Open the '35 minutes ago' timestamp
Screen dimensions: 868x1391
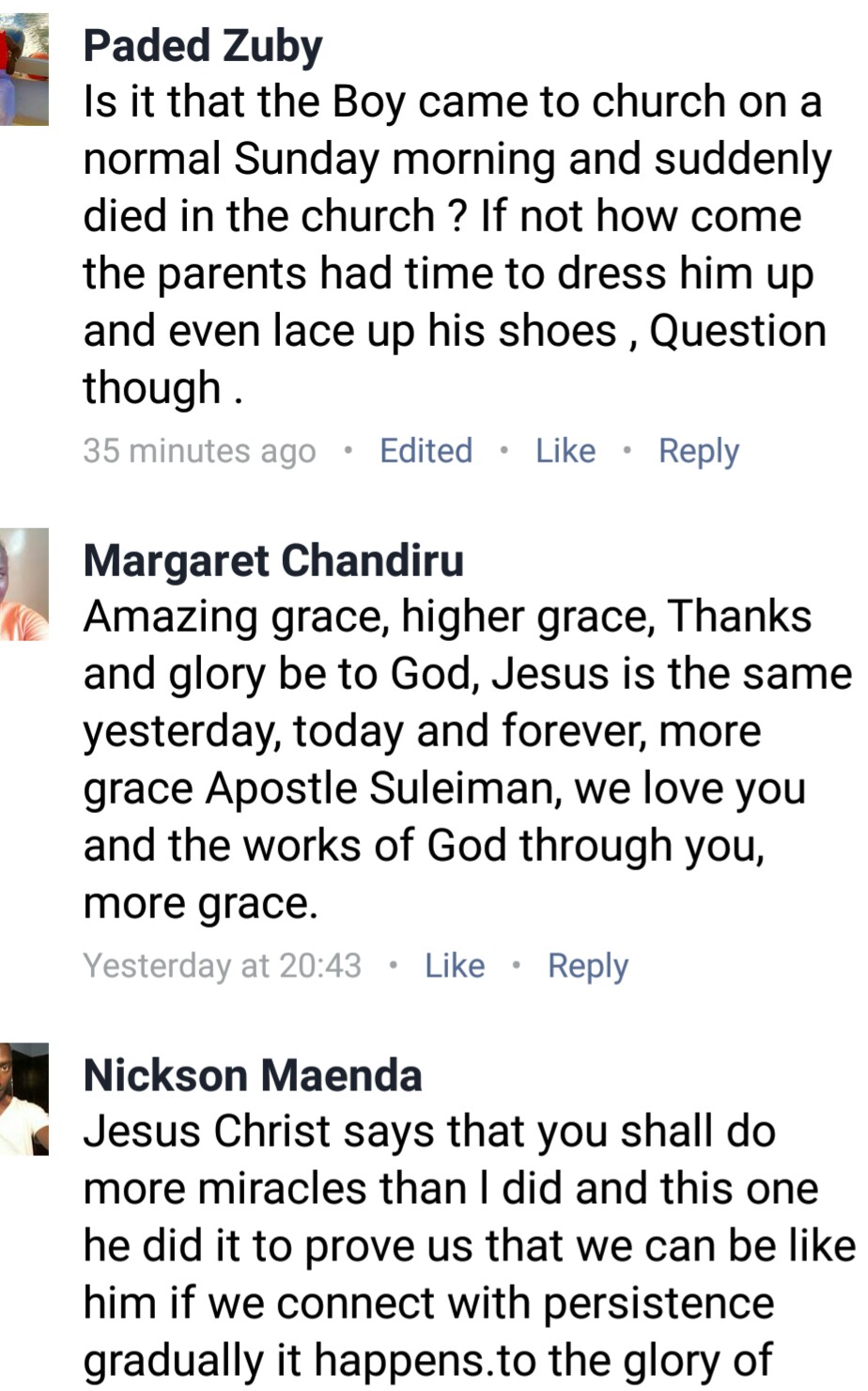click(x=199, y=451)
